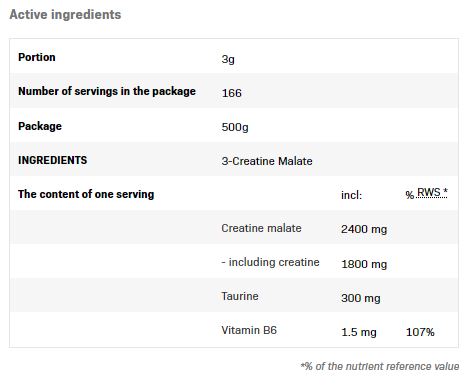Select Number of servings in the package
469x385 pixels.
(107, 91)
